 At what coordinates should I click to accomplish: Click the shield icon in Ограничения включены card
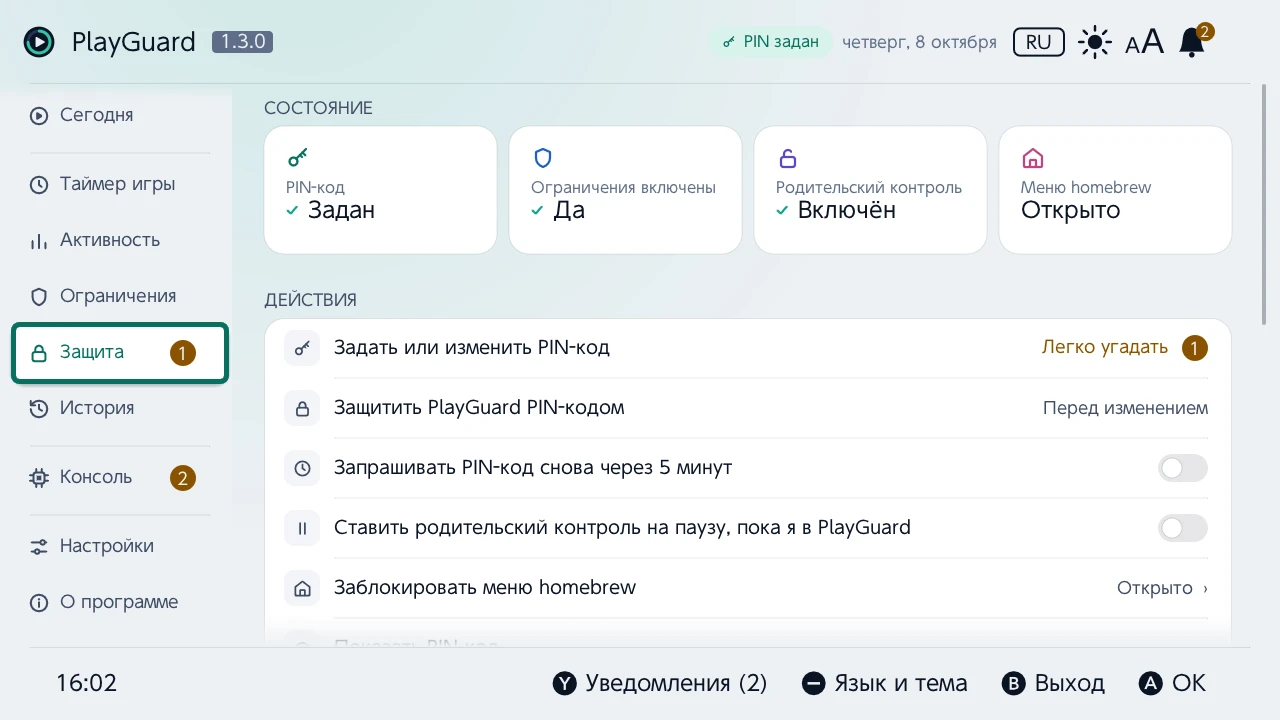pyautogui.click(x=543, y=158)
